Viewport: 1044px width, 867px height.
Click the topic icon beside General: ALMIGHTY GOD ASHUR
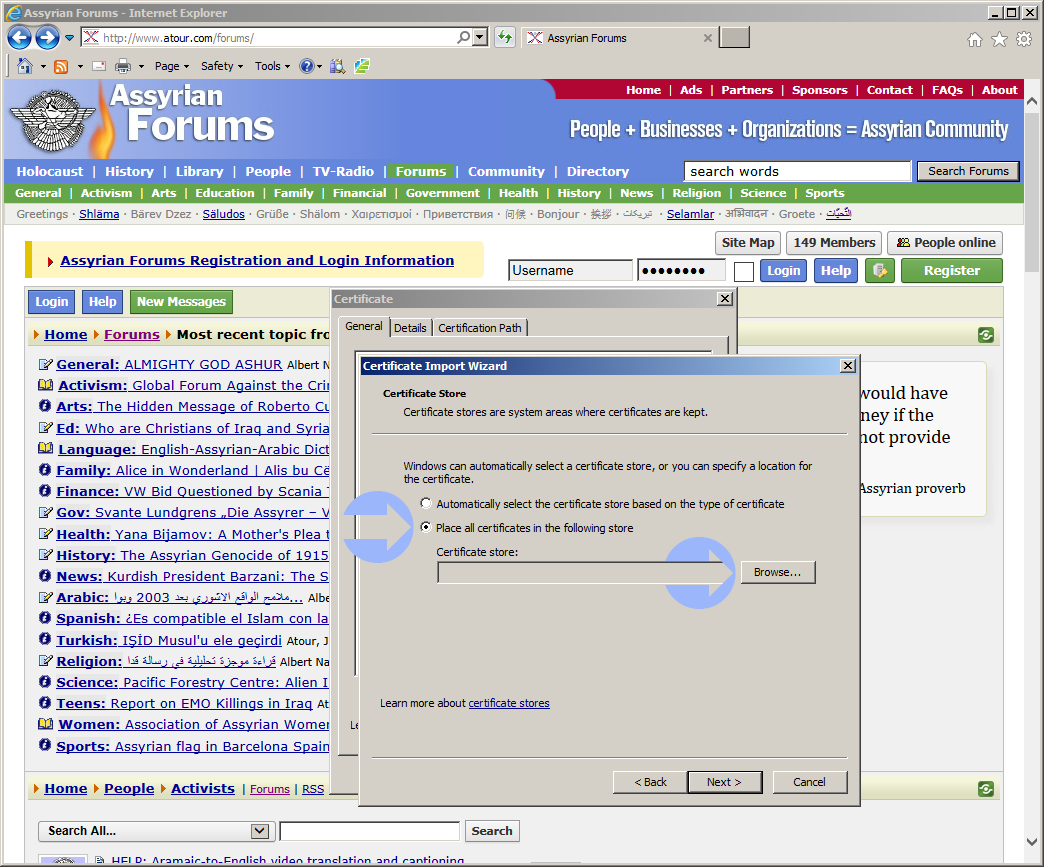[45, 364]
